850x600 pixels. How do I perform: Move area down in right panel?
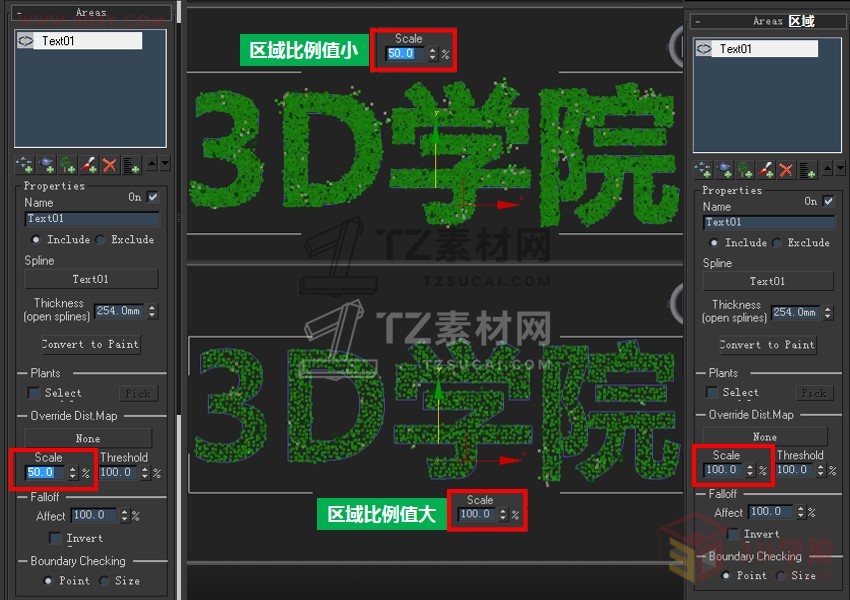[840, 169]
